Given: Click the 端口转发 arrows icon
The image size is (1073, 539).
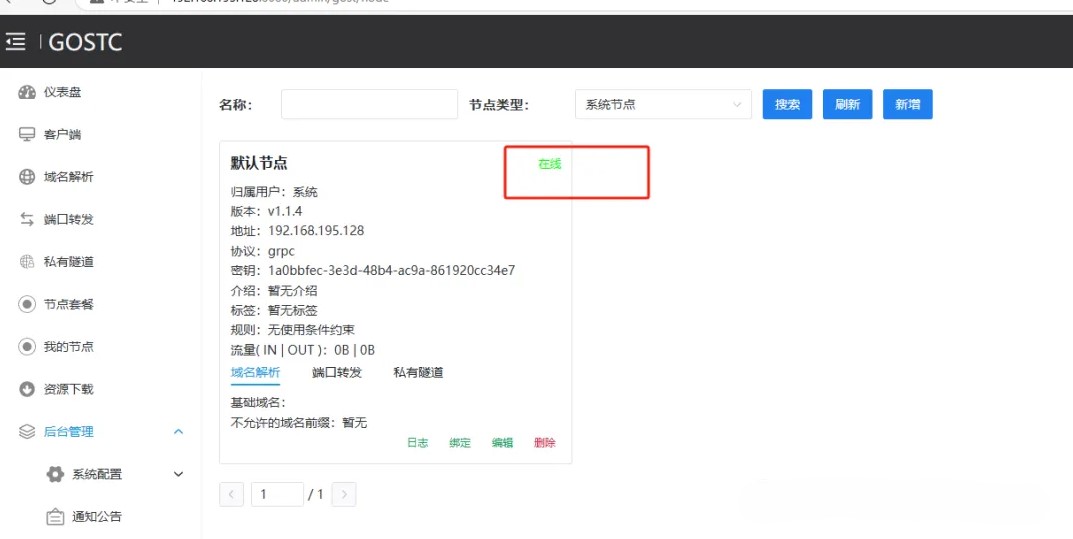Looking at the screenshot, I should (x=27, y=219).
